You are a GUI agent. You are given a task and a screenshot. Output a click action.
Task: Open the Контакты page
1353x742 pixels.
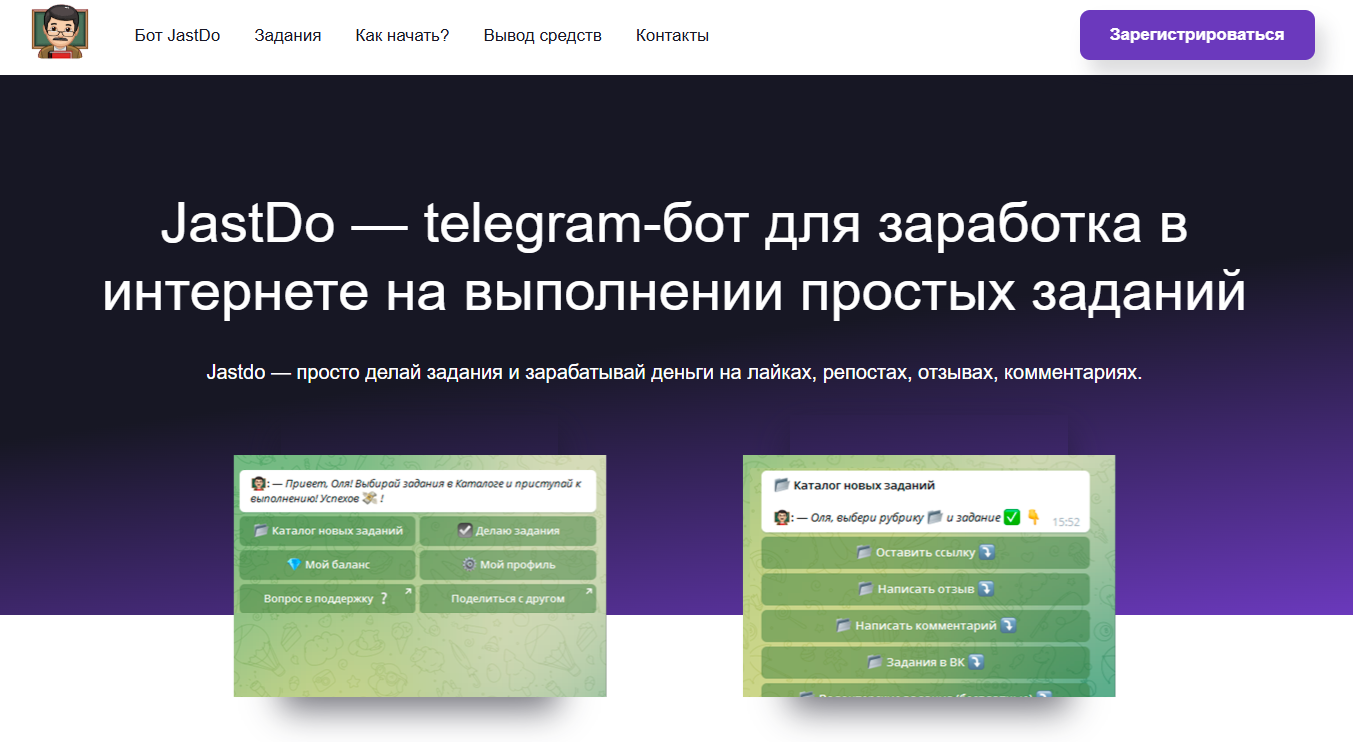[x=672, y=36]
